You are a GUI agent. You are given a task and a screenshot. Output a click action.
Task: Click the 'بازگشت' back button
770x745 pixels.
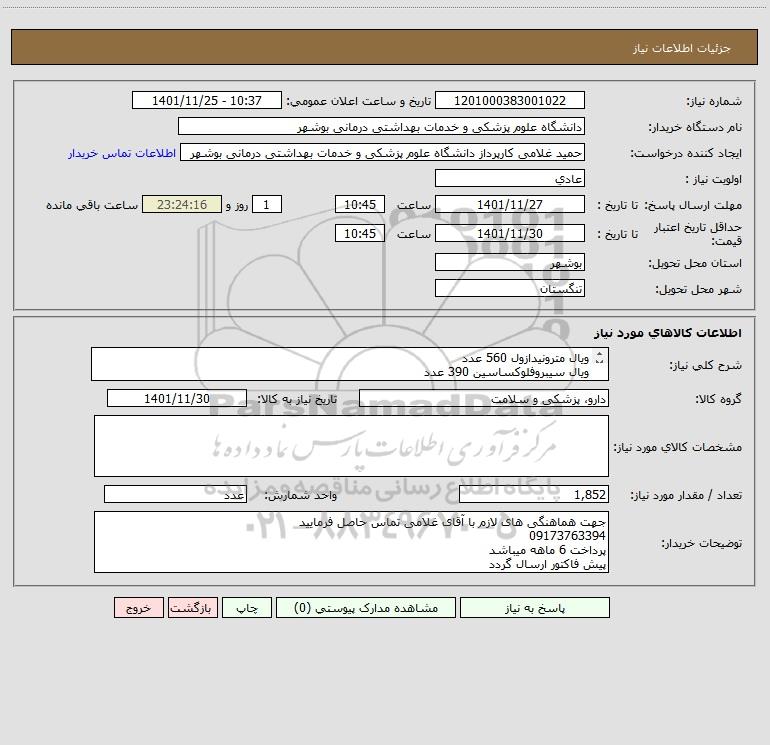(x=192, y=608)
